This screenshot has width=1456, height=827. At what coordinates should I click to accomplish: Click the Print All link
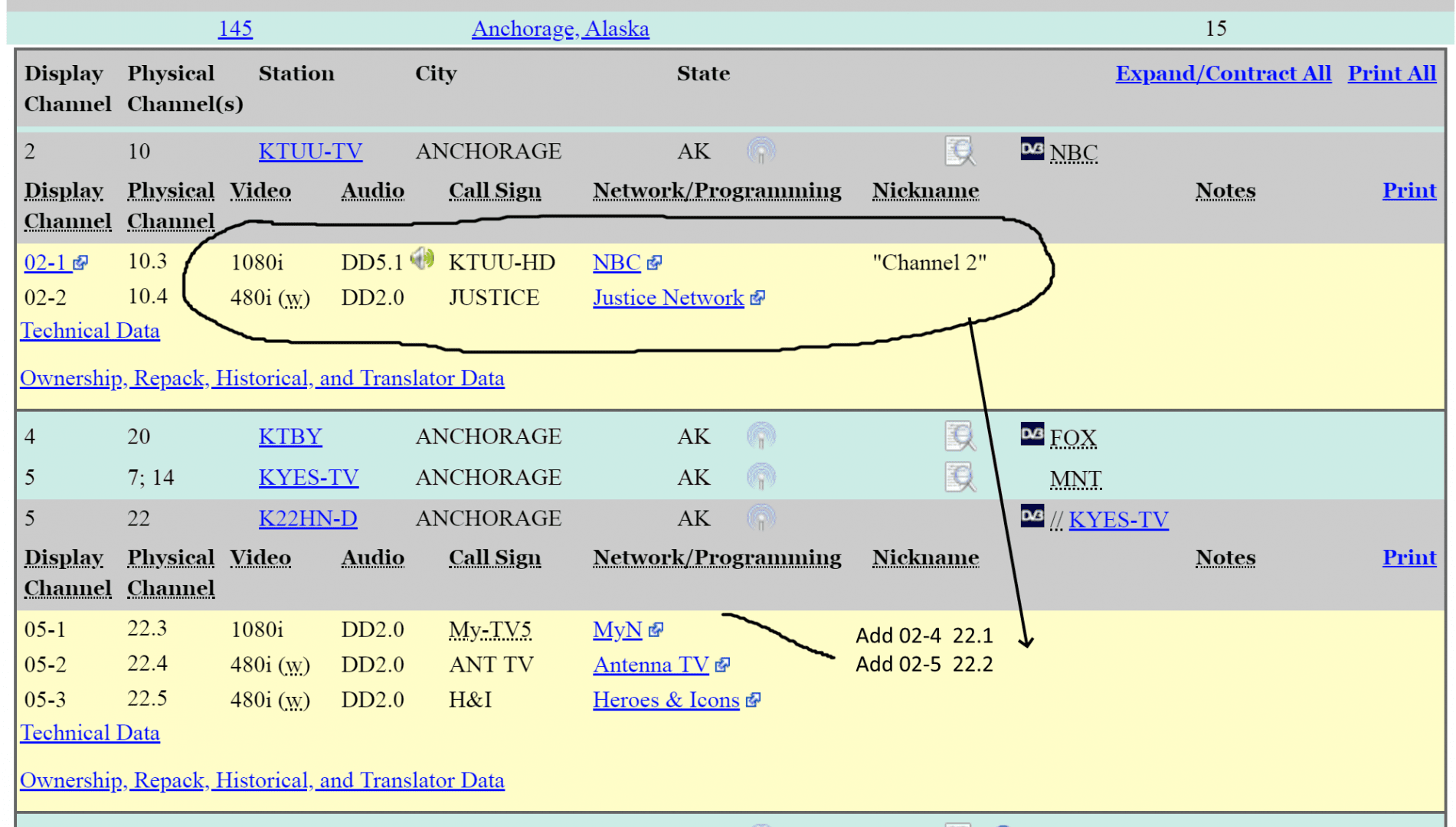pos(1392,73)
